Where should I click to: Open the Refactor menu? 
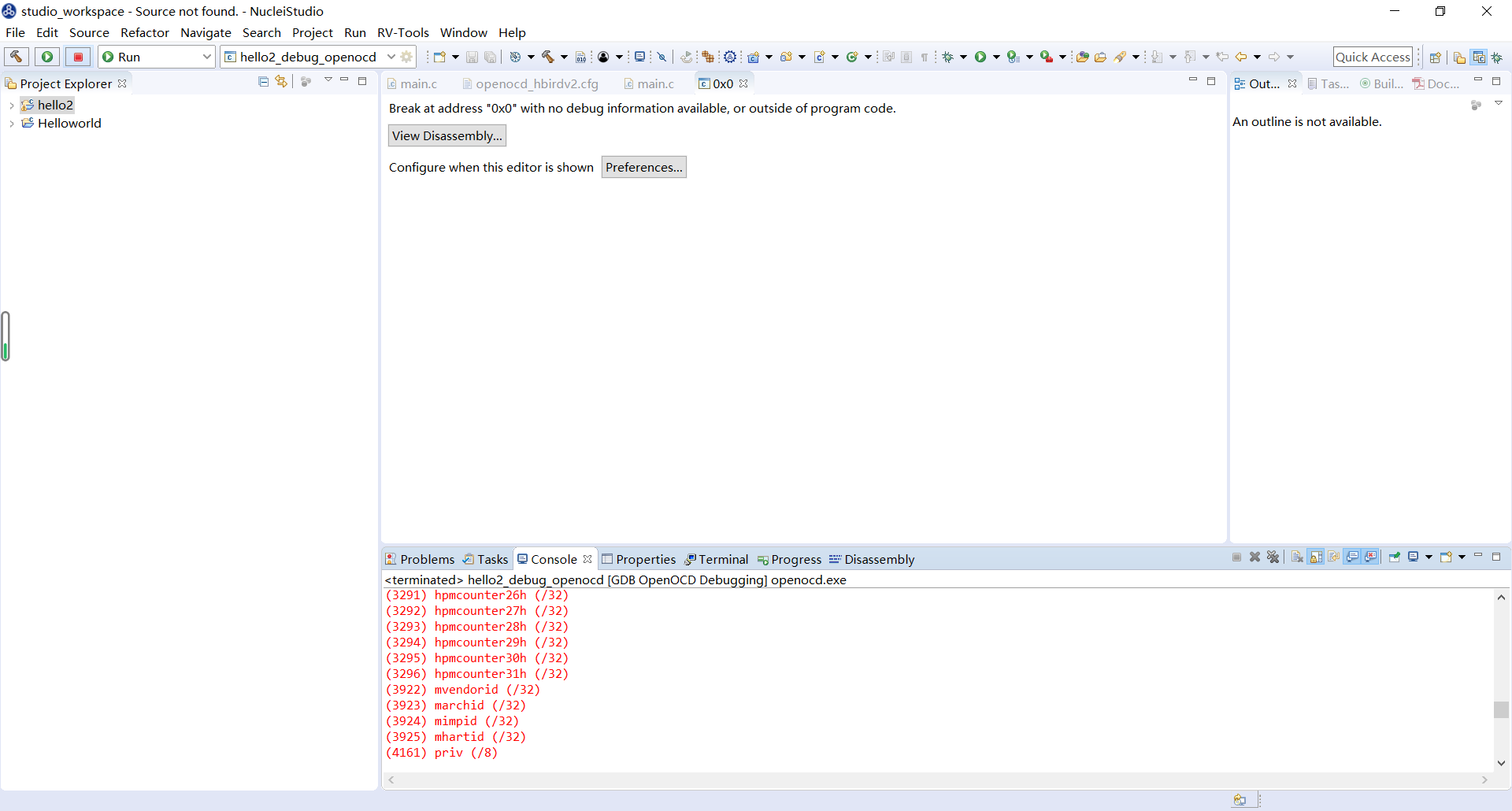144,32
